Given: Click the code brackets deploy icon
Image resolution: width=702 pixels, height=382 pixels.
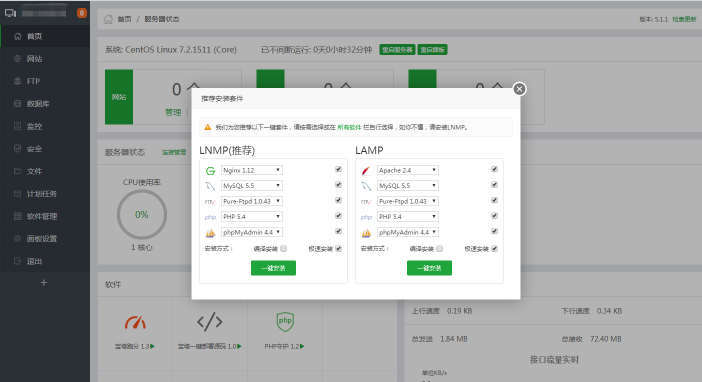Looking at the screenshot, I should [x=210, y=322].
